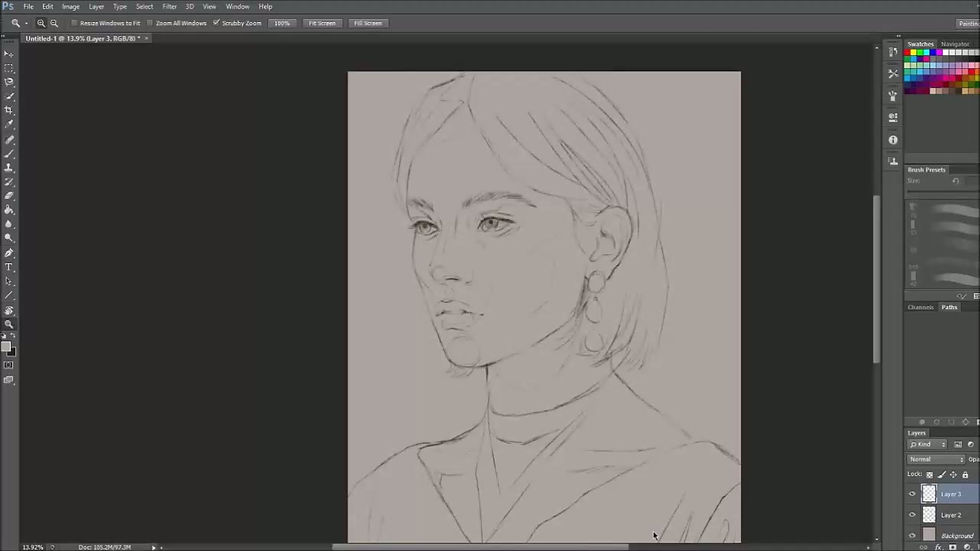Select the Move tool
The height and width of the screenshot is (551, 980).
click(x=9, y=54)
